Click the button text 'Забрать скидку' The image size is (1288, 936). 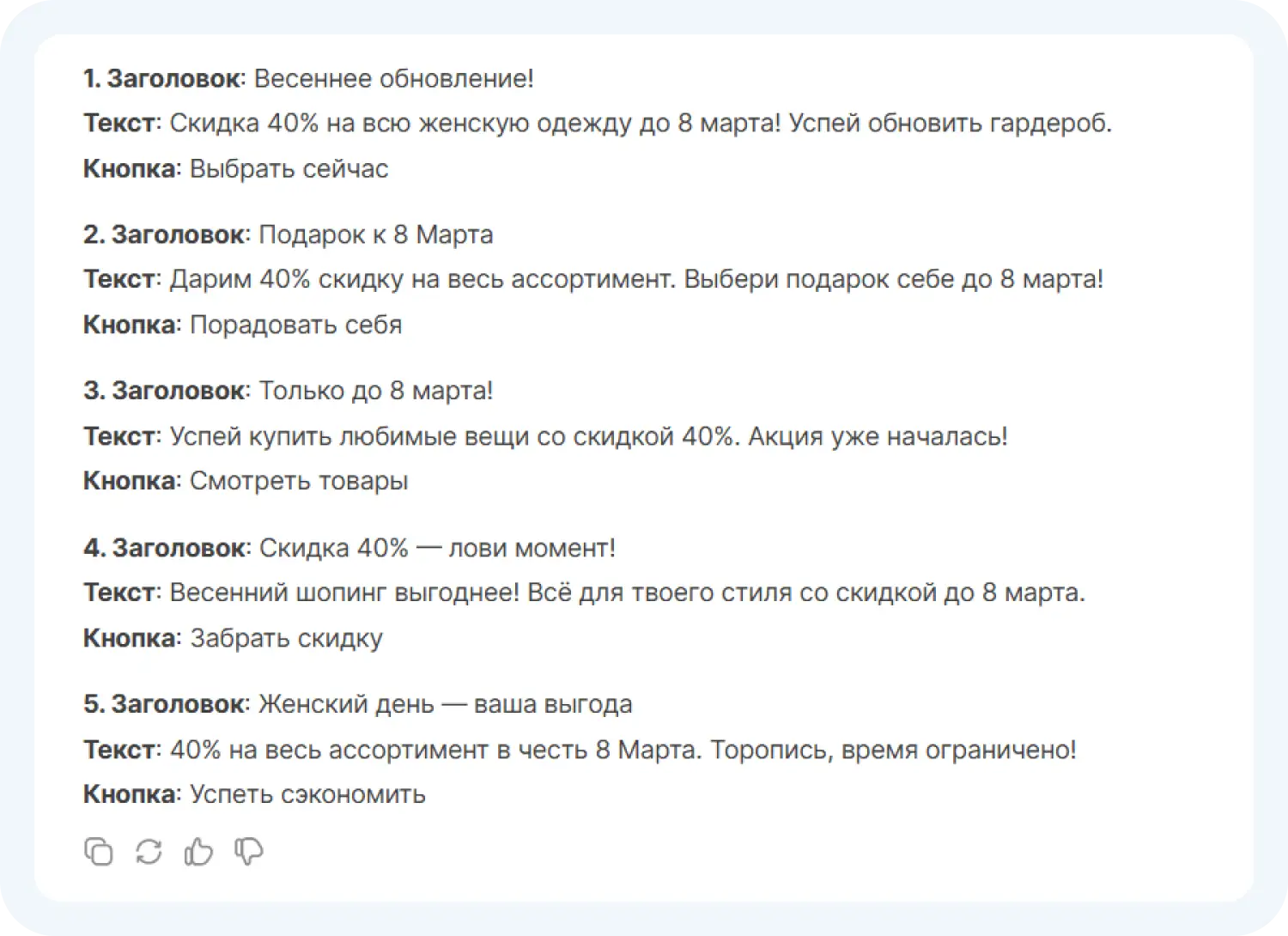coord(286,639)
